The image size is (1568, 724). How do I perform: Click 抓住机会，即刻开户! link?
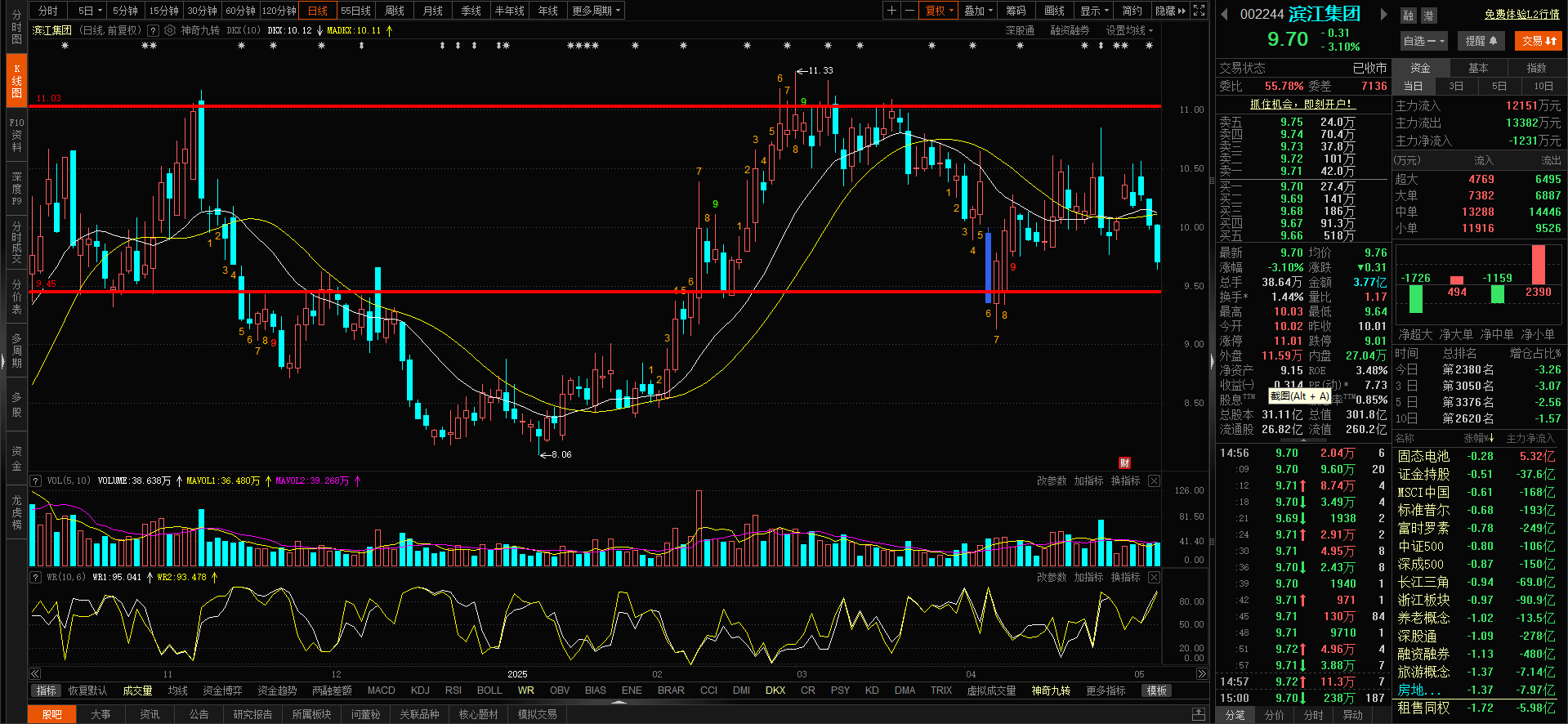[x=1302, y=104]
